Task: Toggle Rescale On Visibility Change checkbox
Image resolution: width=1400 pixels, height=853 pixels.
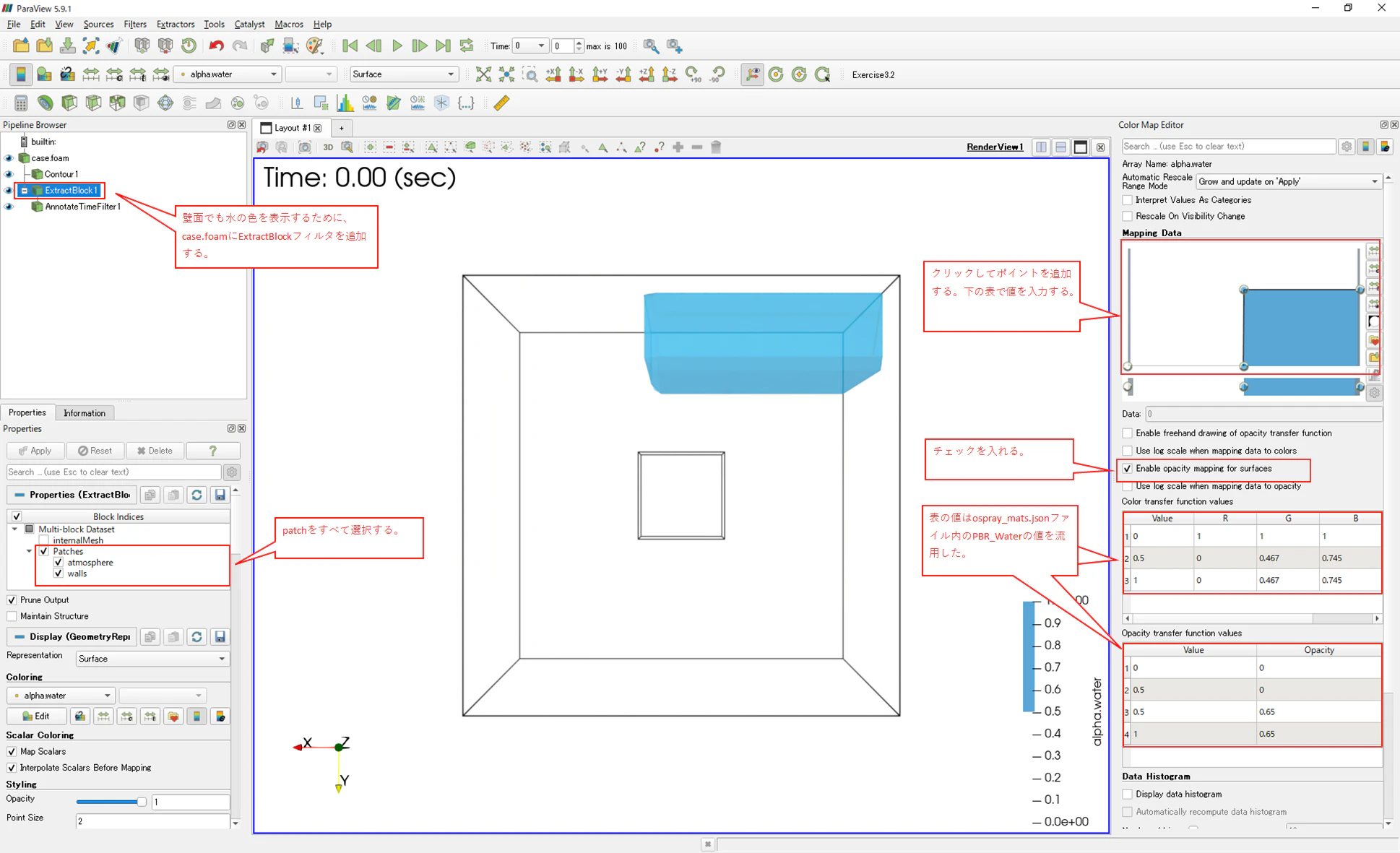Action: pos(1128,216)
